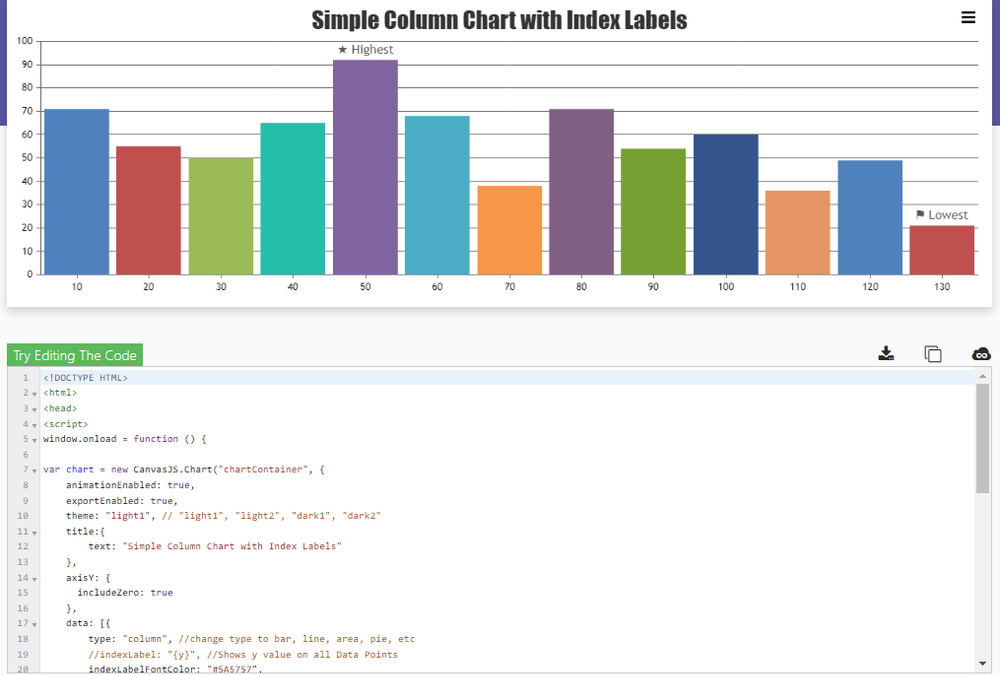Toggle fold on window.onload function at line 5
This screenshot has height=675, width=1000.
(33, 438)
